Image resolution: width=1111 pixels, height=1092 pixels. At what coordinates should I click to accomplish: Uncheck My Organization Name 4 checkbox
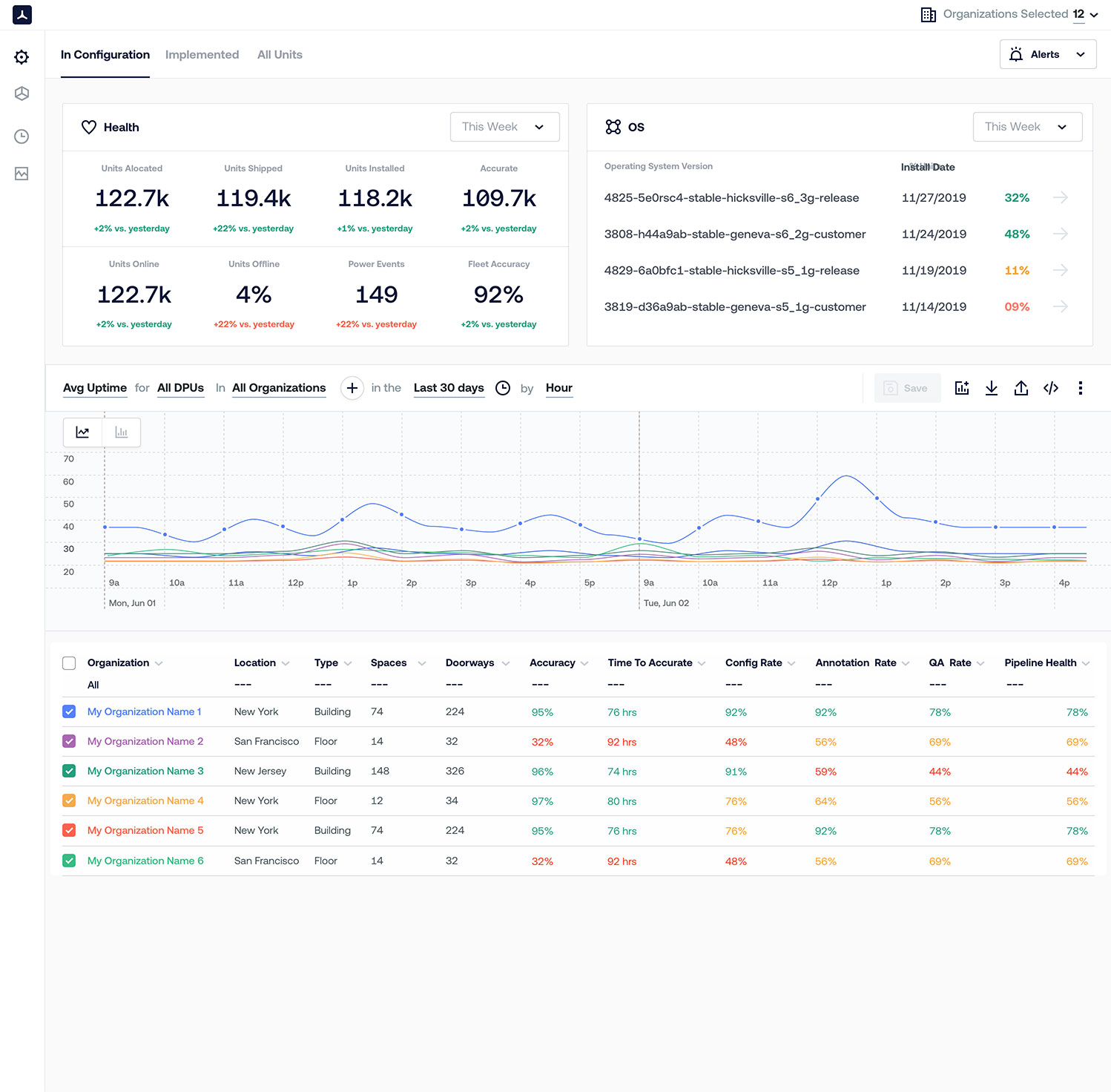pyautogui.click(x=69, y=800)
